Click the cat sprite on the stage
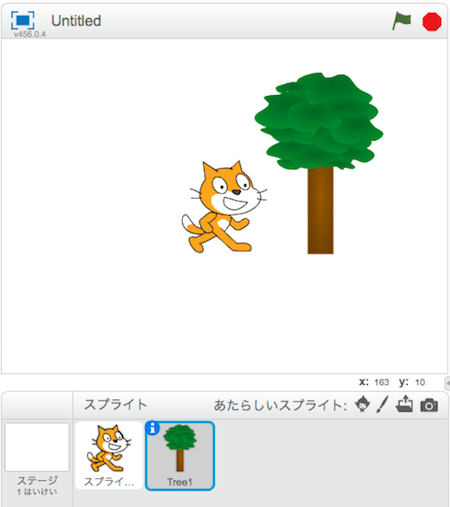Viewport: 450px width, 507px height. 224,207
